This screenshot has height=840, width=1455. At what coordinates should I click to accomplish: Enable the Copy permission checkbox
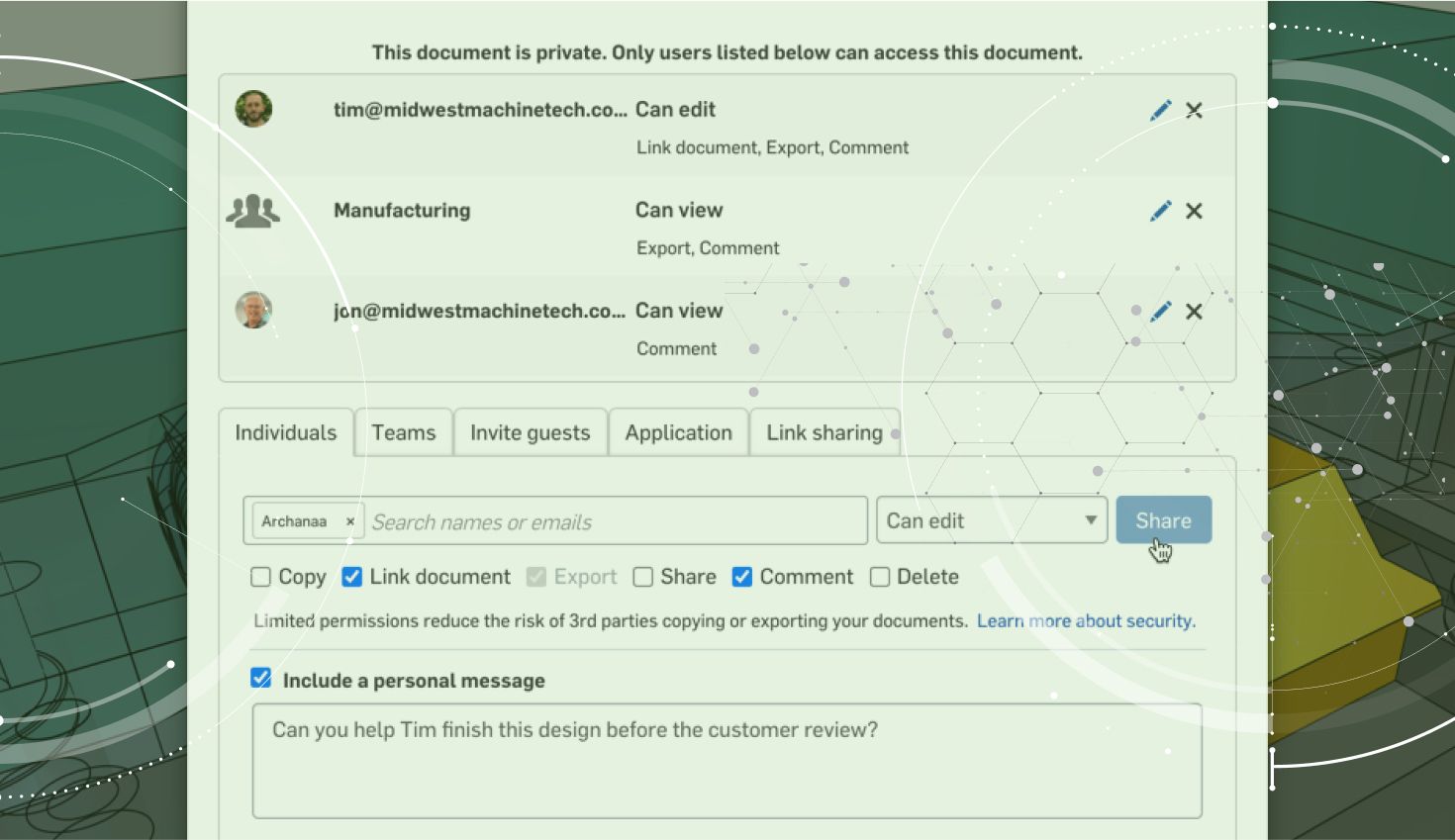[x=261, y=577]
